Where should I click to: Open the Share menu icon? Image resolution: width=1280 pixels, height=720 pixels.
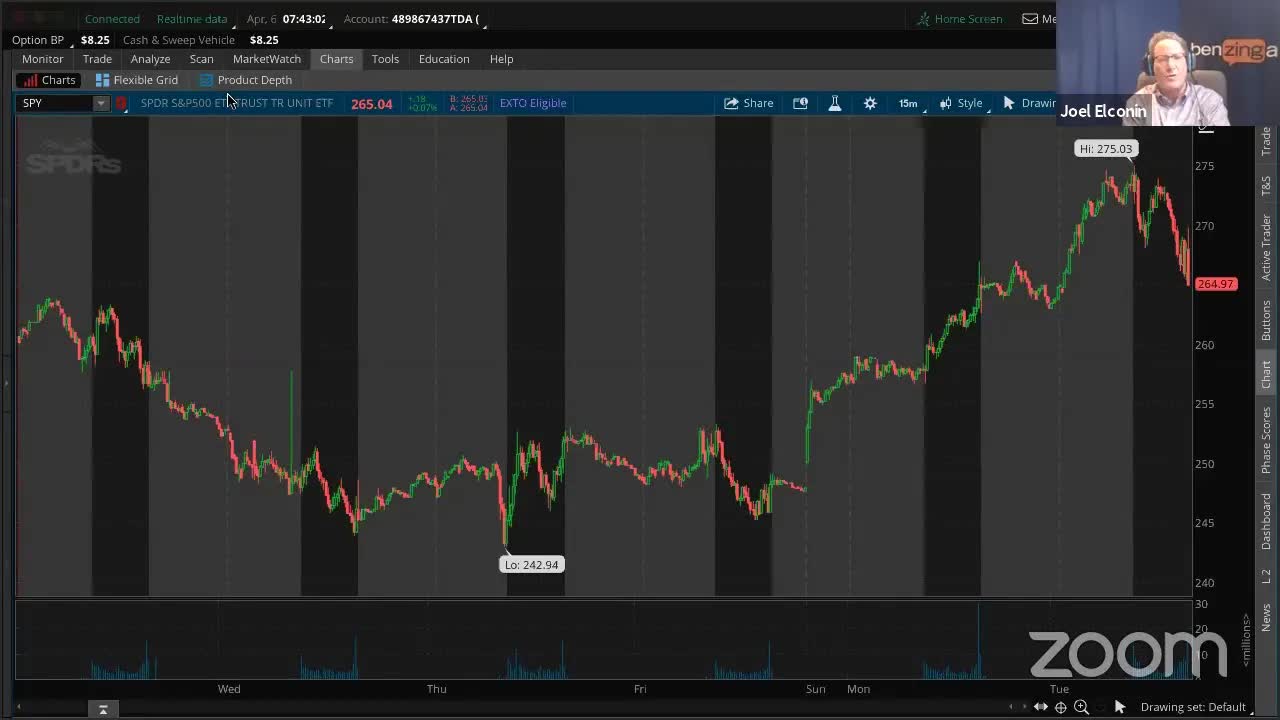pyautogui.click(x=731, y=103)
